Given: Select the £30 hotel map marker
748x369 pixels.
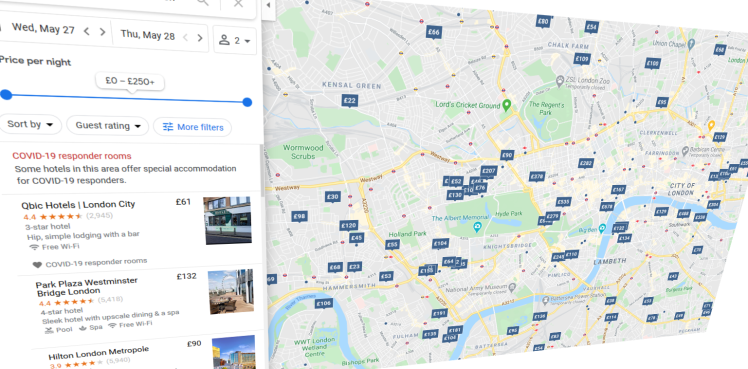Looking at the screenshot, I should coord(333,197).
